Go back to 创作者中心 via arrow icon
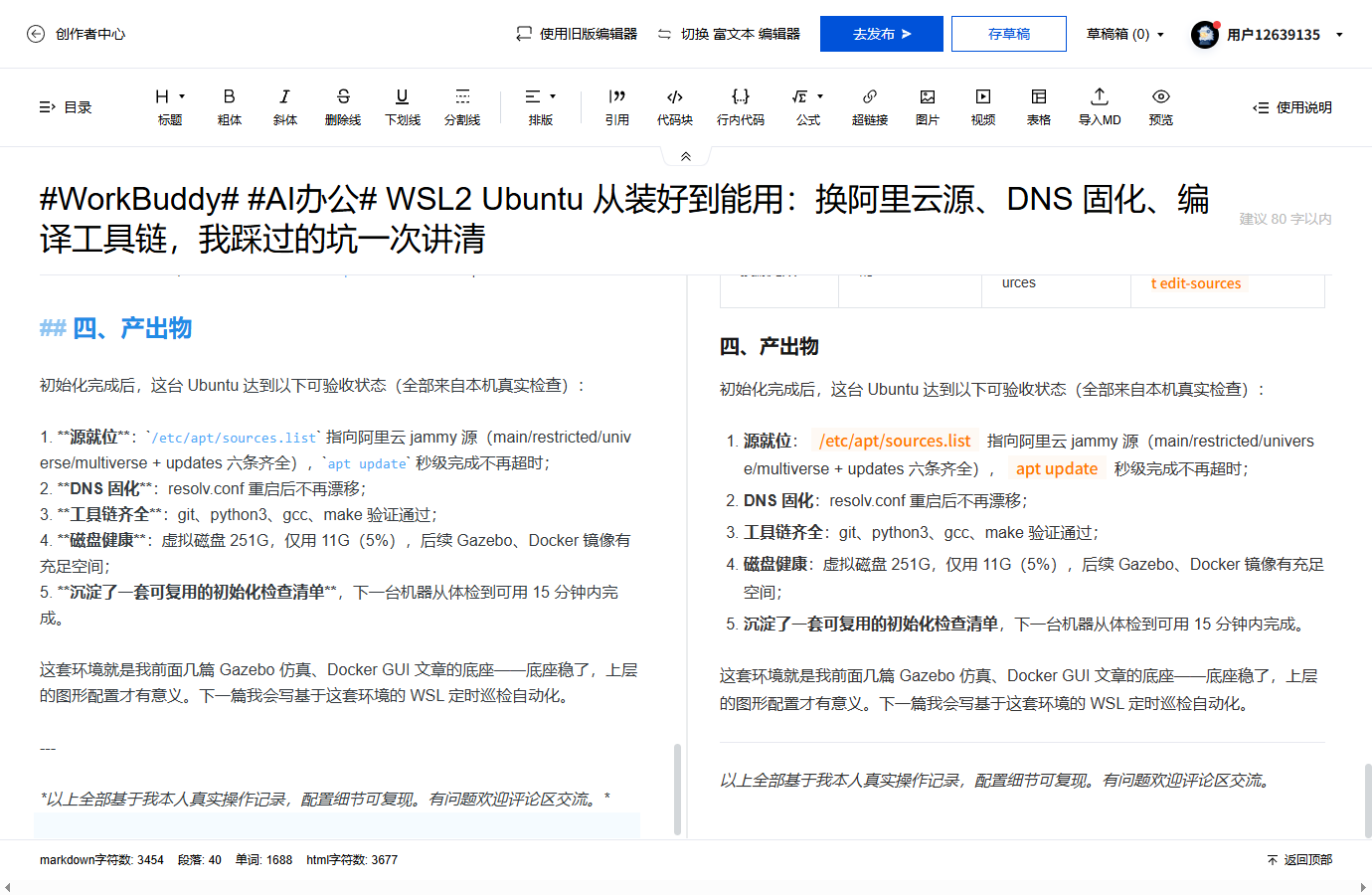 36,34
